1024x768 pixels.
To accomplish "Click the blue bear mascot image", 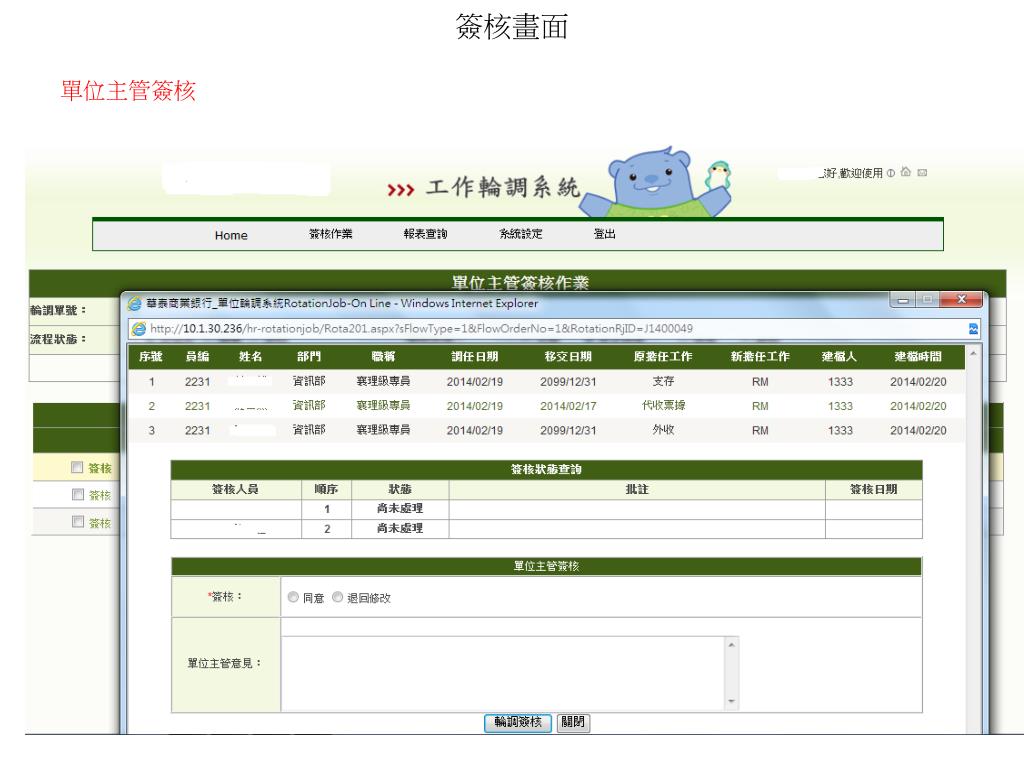I will (x=653, y=183).
